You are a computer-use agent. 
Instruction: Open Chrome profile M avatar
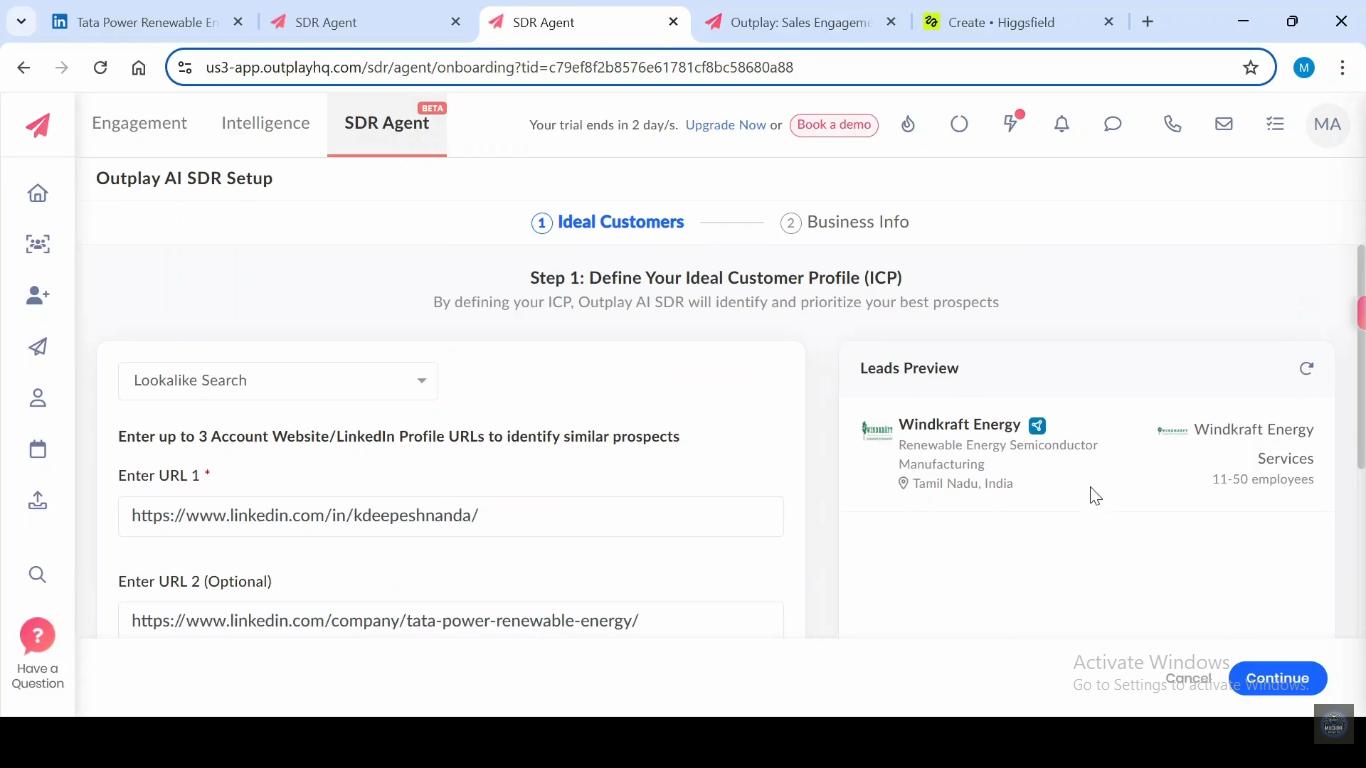pyautogui.click(x=1303, y=67)
